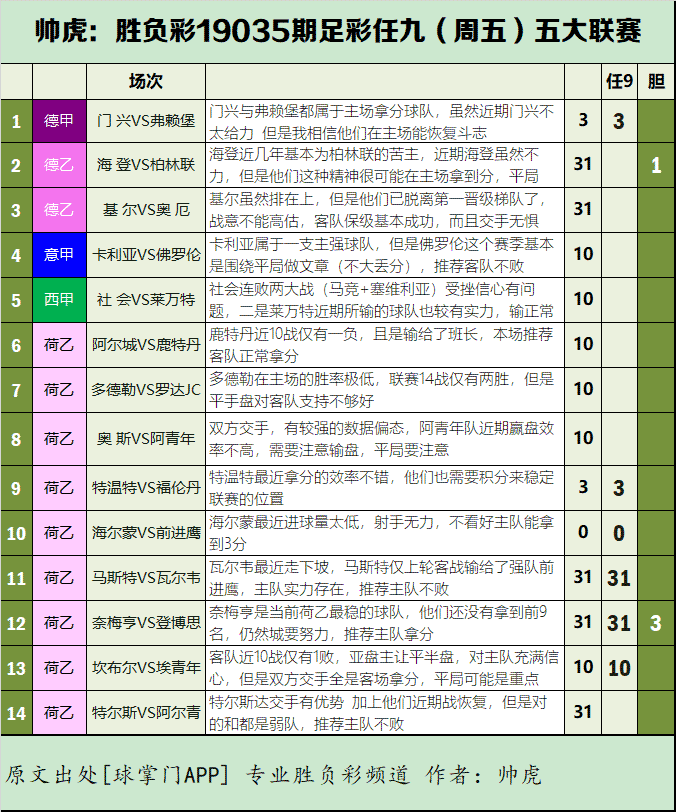Click prediction 31 in the 特尔斯VS阿尔青 row
Viewport: 676px width, 812px height.
click(583, 712)
